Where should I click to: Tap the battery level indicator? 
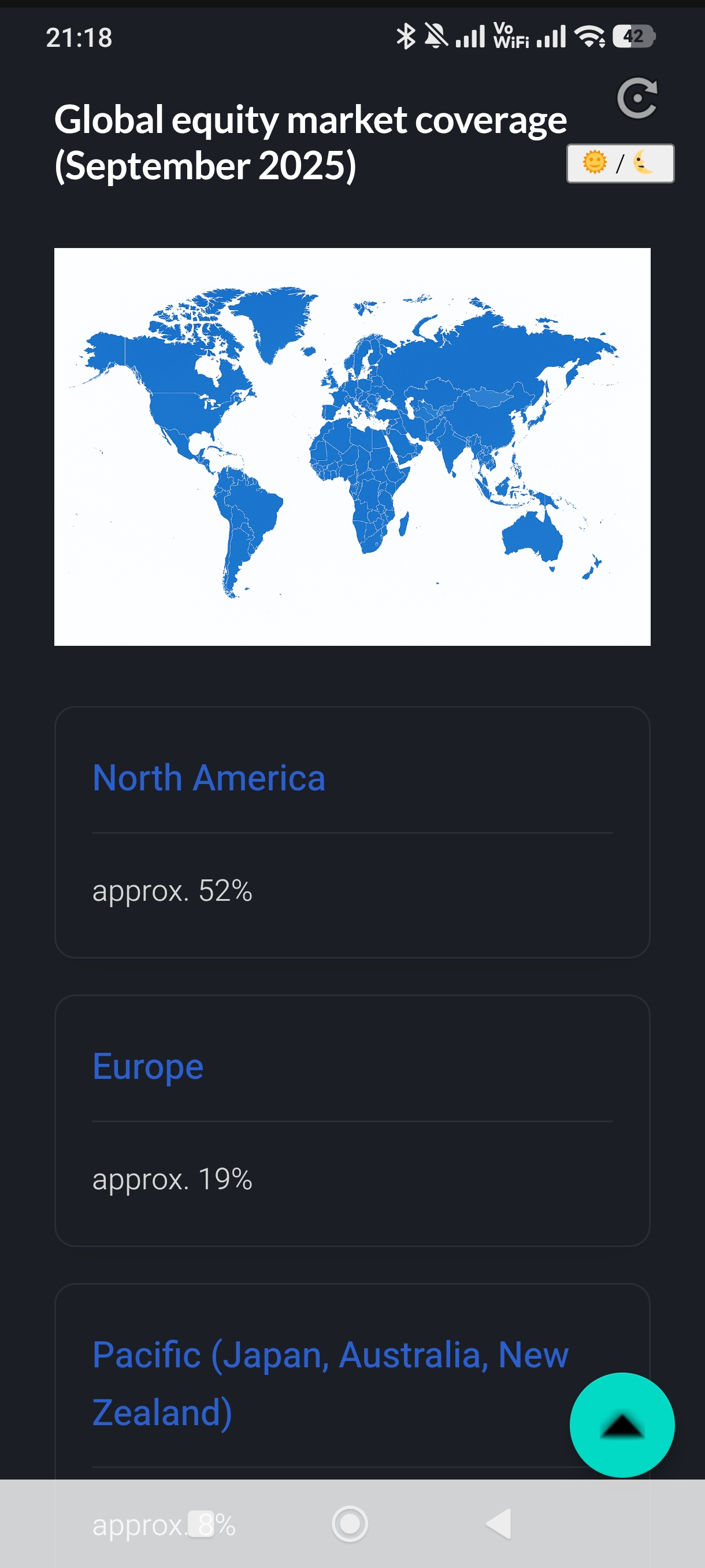pos(633,36)
